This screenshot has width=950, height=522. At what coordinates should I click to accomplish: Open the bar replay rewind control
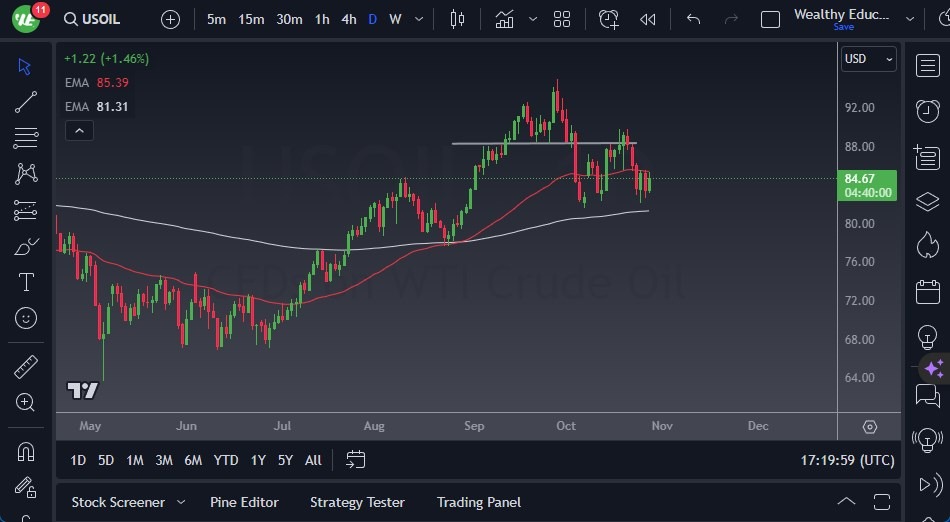648,19
